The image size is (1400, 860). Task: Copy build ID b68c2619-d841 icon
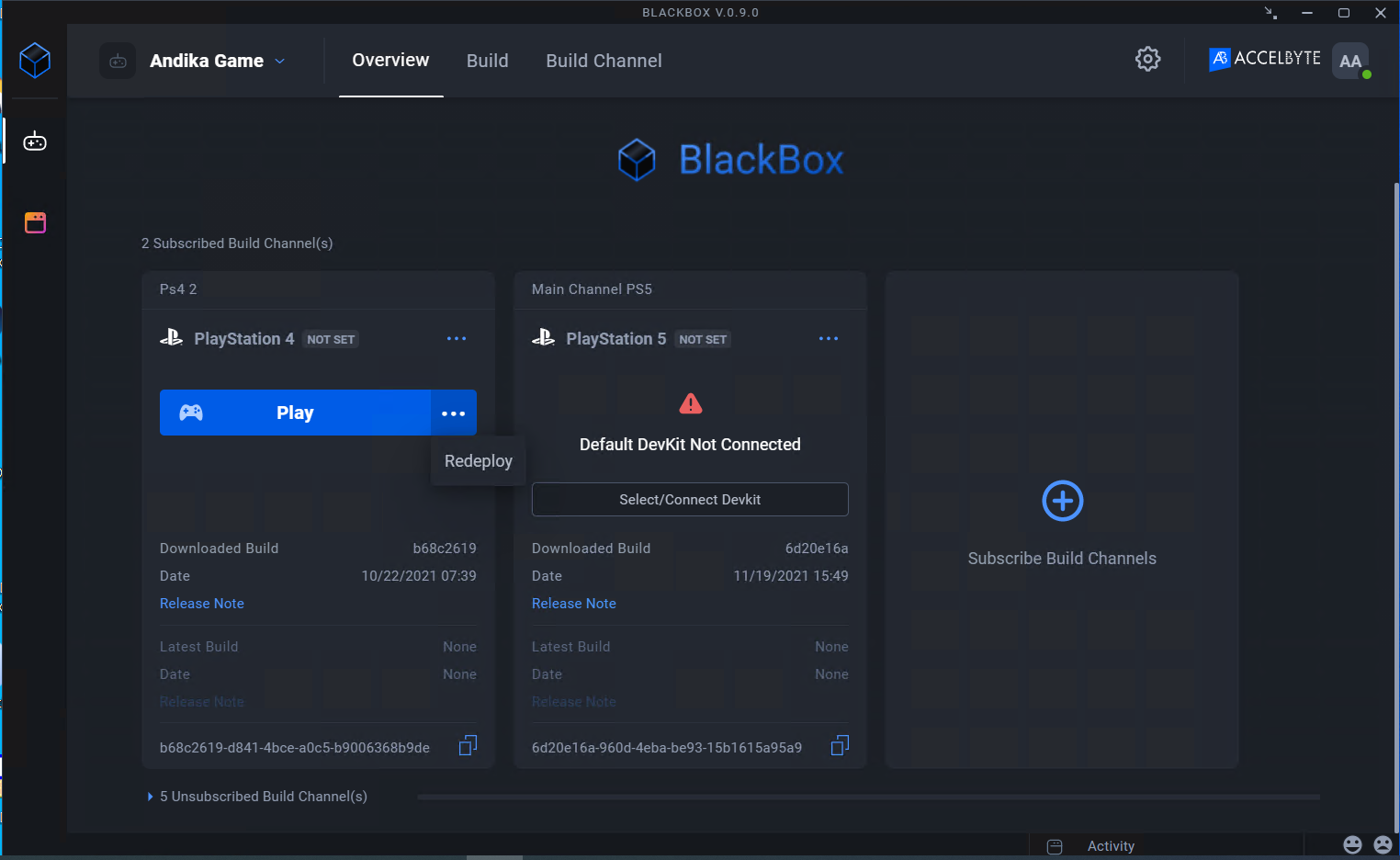[468, 745]
